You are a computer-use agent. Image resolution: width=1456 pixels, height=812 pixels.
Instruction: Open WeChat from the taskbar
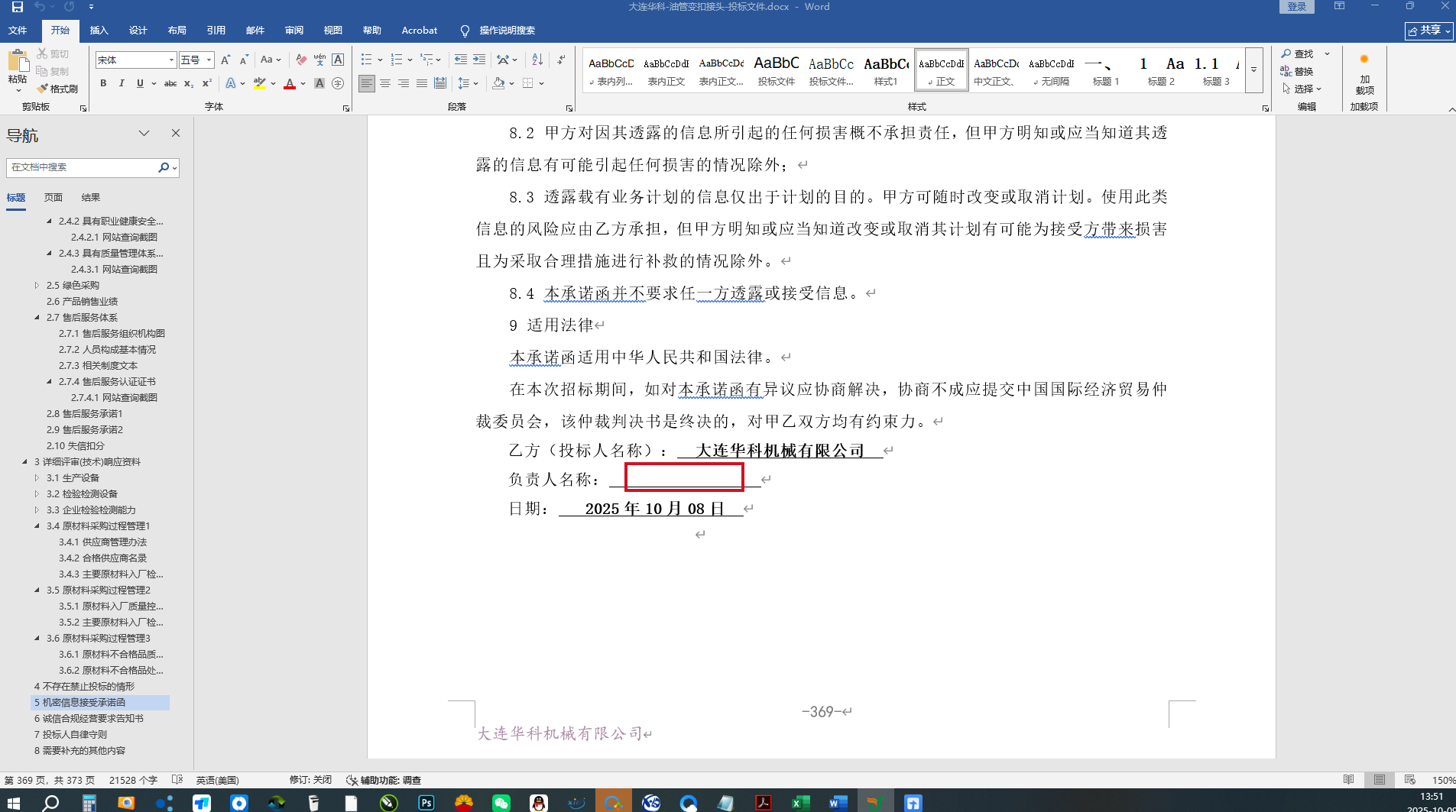coord(501,802)
